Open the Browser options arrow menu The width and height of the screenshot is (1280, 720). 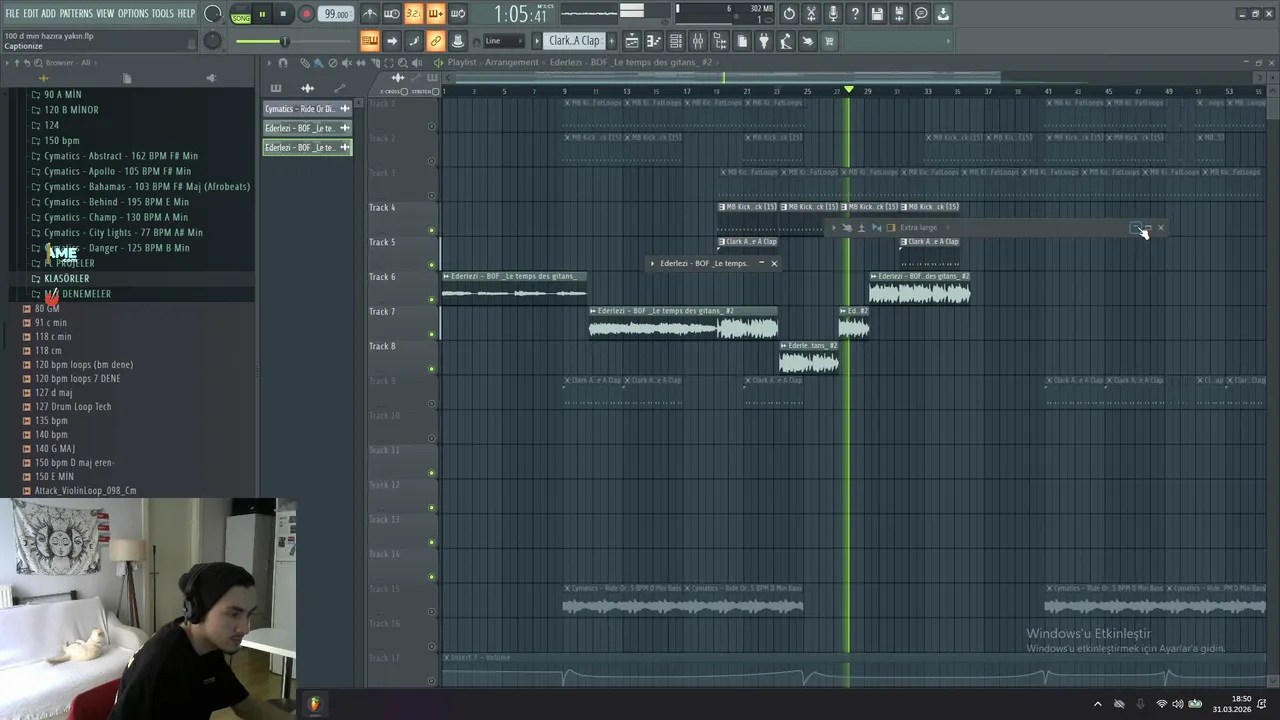click(7, 62)
